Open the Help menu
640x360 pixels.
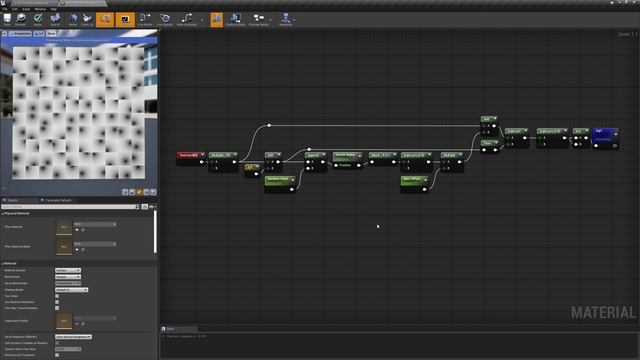tap(53, 9)
